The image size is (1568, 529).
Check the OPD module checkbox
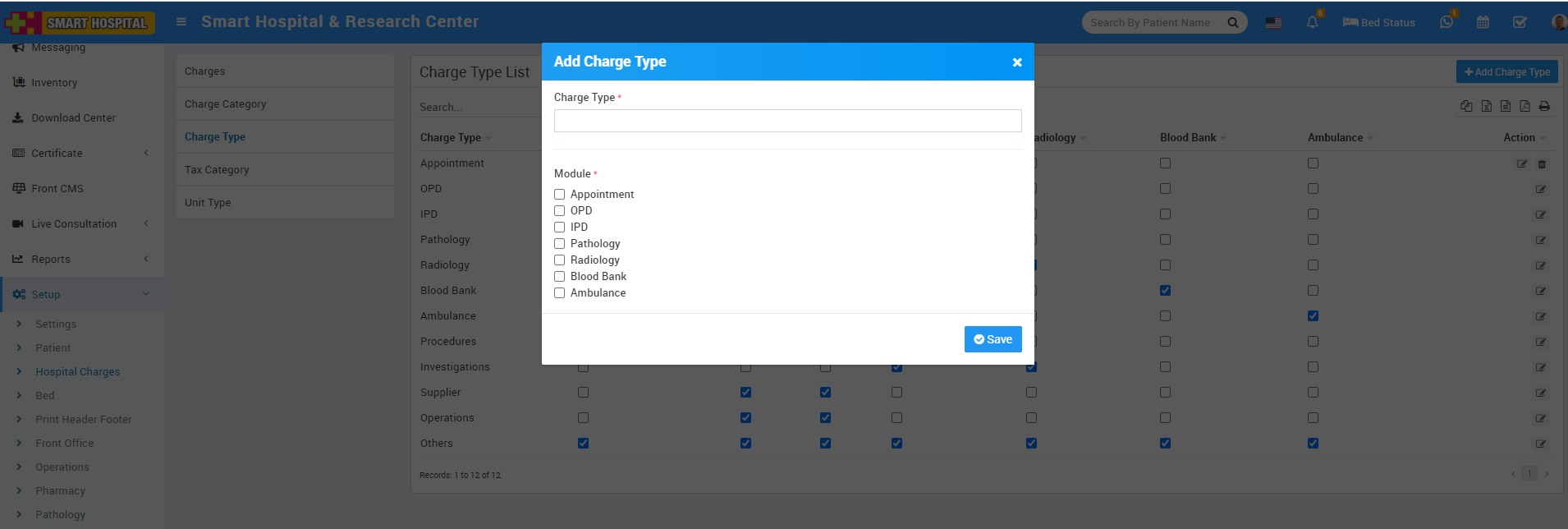coord(559,211)
